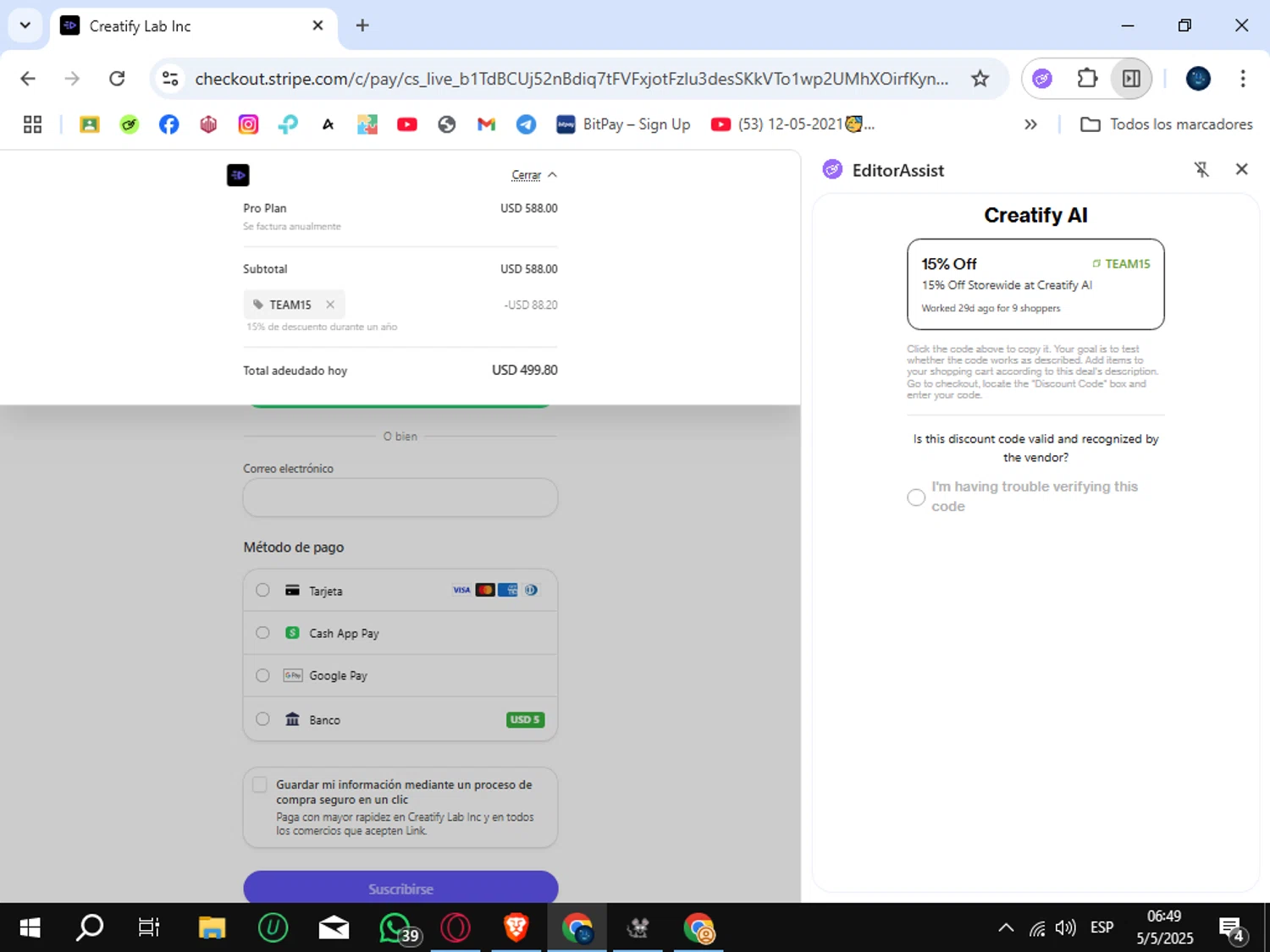The height and width of the screenshot is (952, 1270).
Task: Open Opera browser from taskbar
Action: 456,928
